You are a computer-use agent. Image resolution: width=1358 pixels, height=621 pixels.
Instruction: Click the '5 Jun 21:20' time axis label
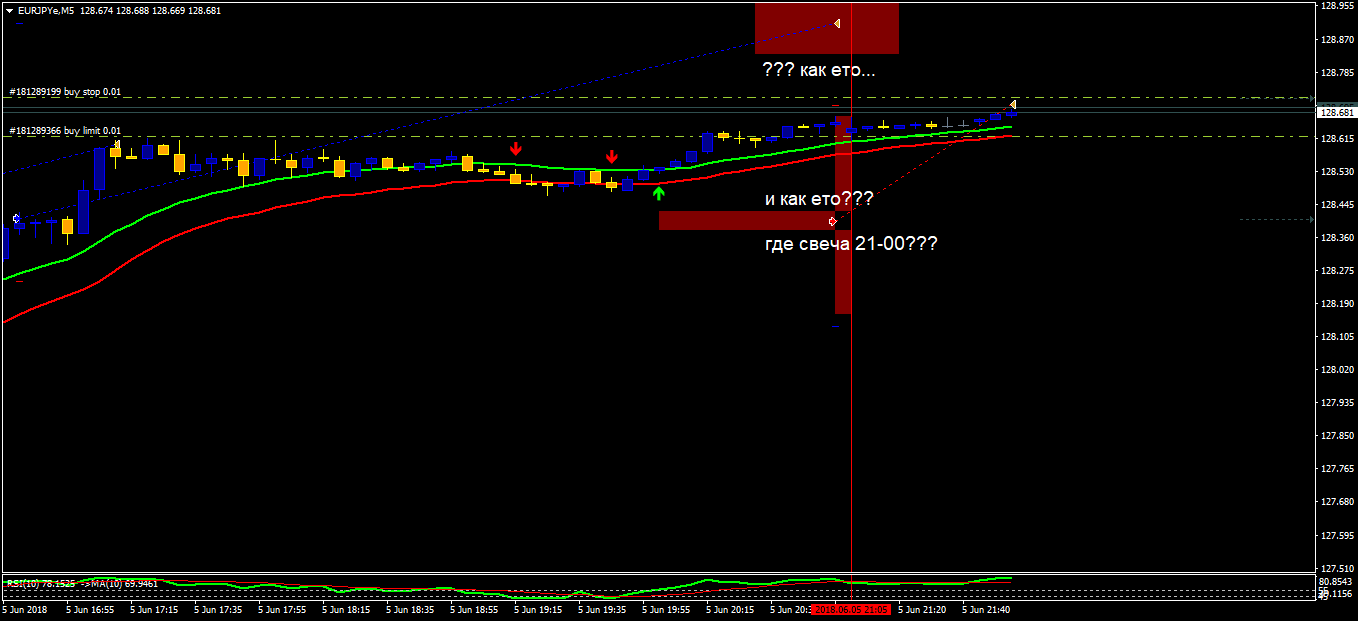(x=922, y=608)
